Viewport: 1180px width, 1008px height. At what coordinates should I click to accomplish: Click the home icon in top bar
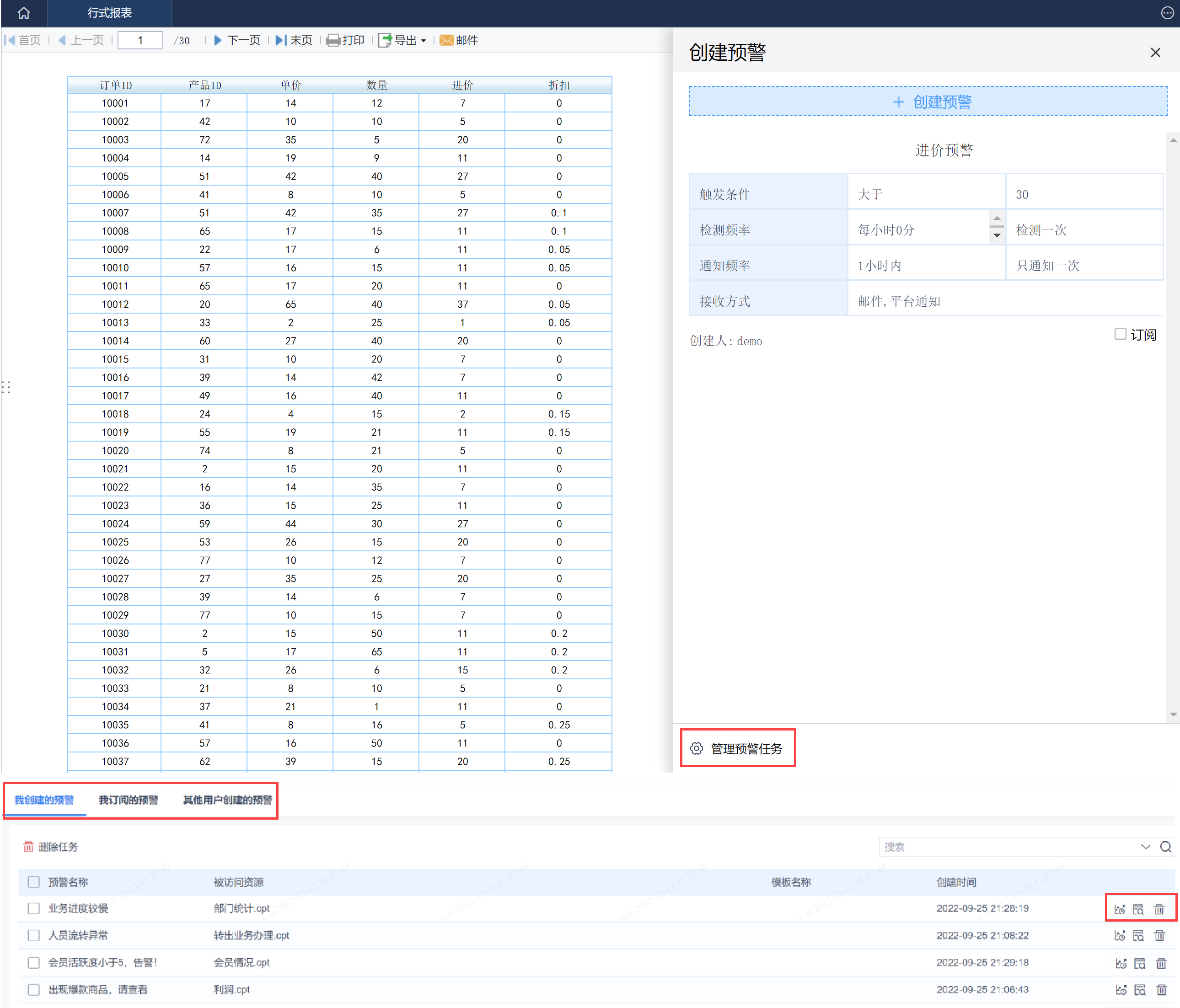pyautogui.click(x=23, y=12)
